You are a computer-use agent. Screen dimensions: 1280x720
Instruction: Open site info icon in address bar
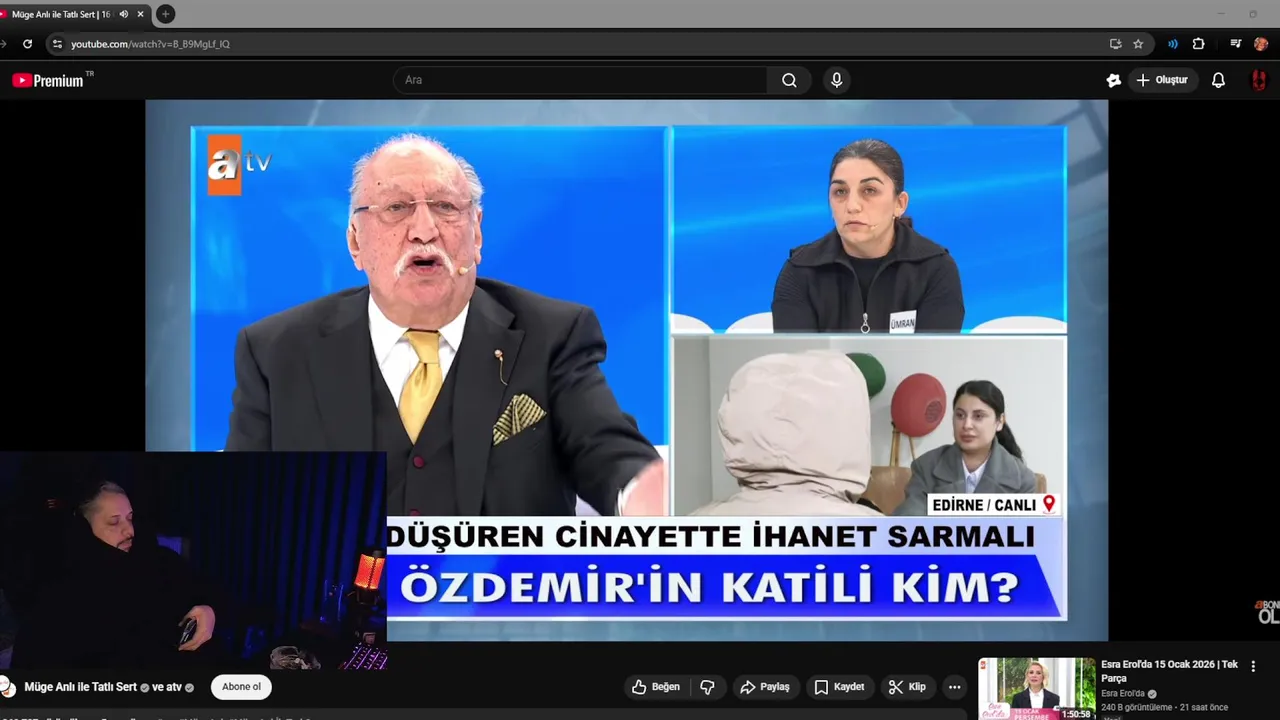[57, 44]
